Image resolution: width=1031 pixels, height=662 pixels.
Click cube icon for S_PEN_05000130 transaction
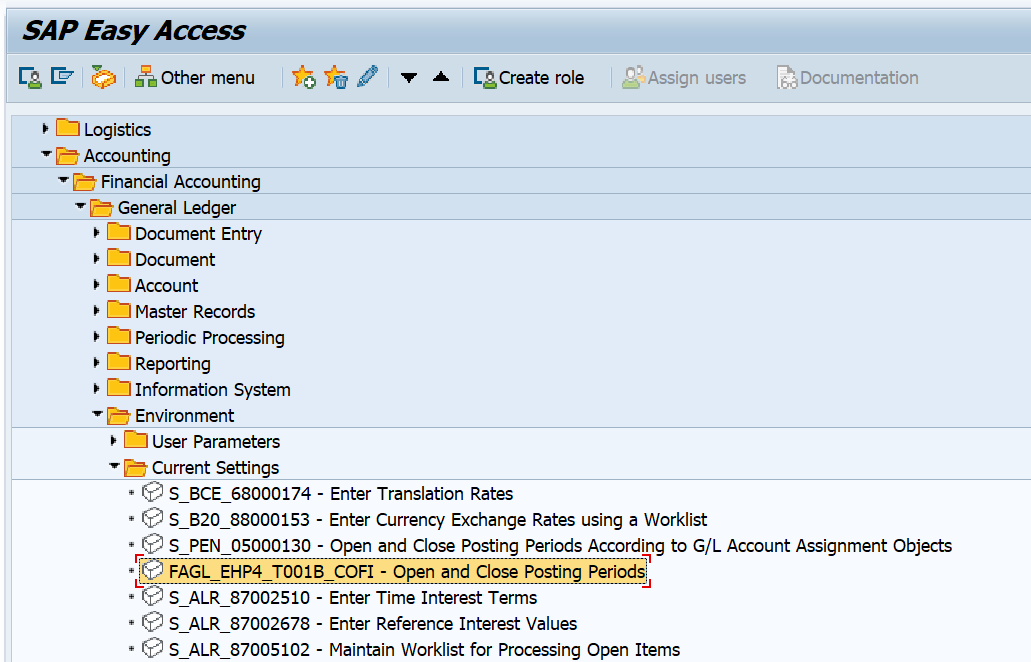[153, 544]
